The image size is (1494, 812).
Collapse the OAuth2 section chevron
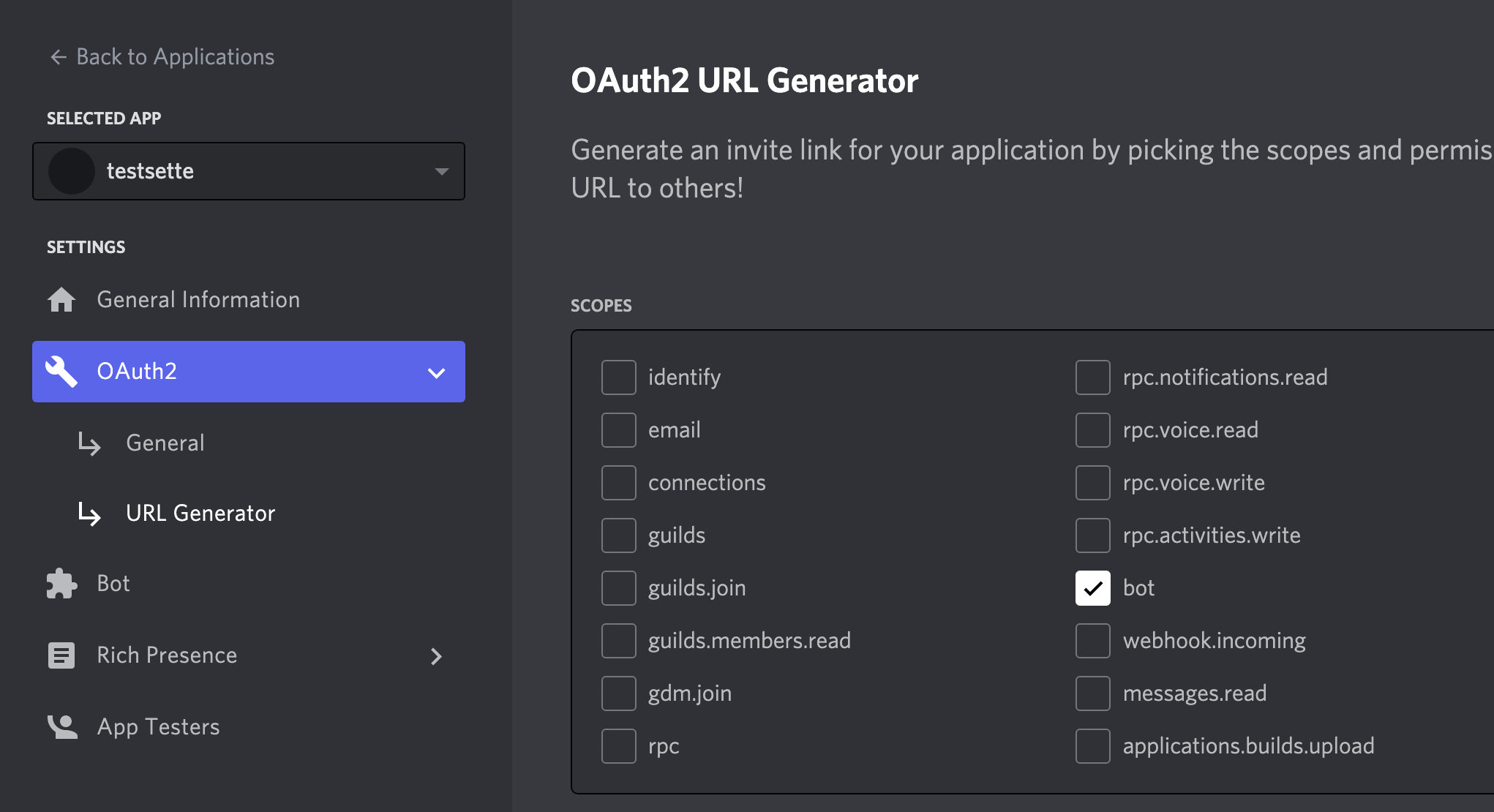click(x=436, y=373)
